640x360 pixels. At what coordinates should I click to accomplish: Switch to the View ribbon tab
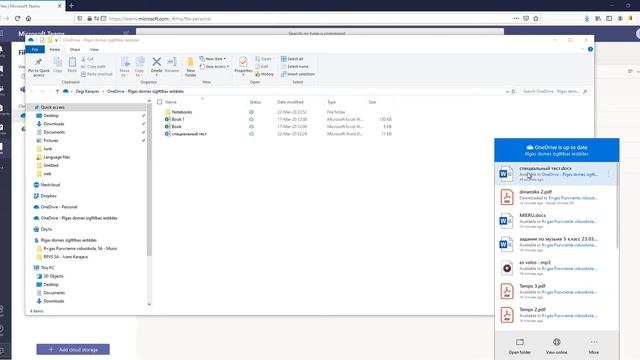click(x=94, y=49)
